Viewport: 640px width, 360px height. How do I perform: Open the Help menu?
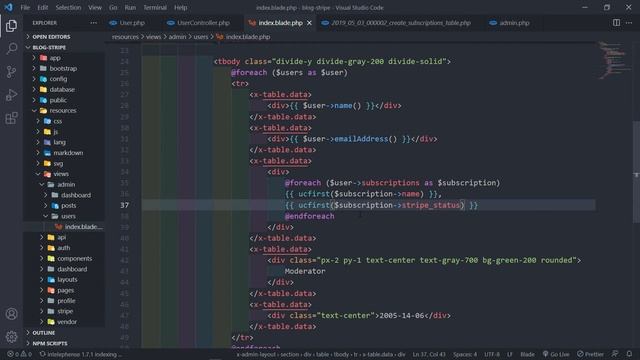pyautogui.click(x=180, y=7)
